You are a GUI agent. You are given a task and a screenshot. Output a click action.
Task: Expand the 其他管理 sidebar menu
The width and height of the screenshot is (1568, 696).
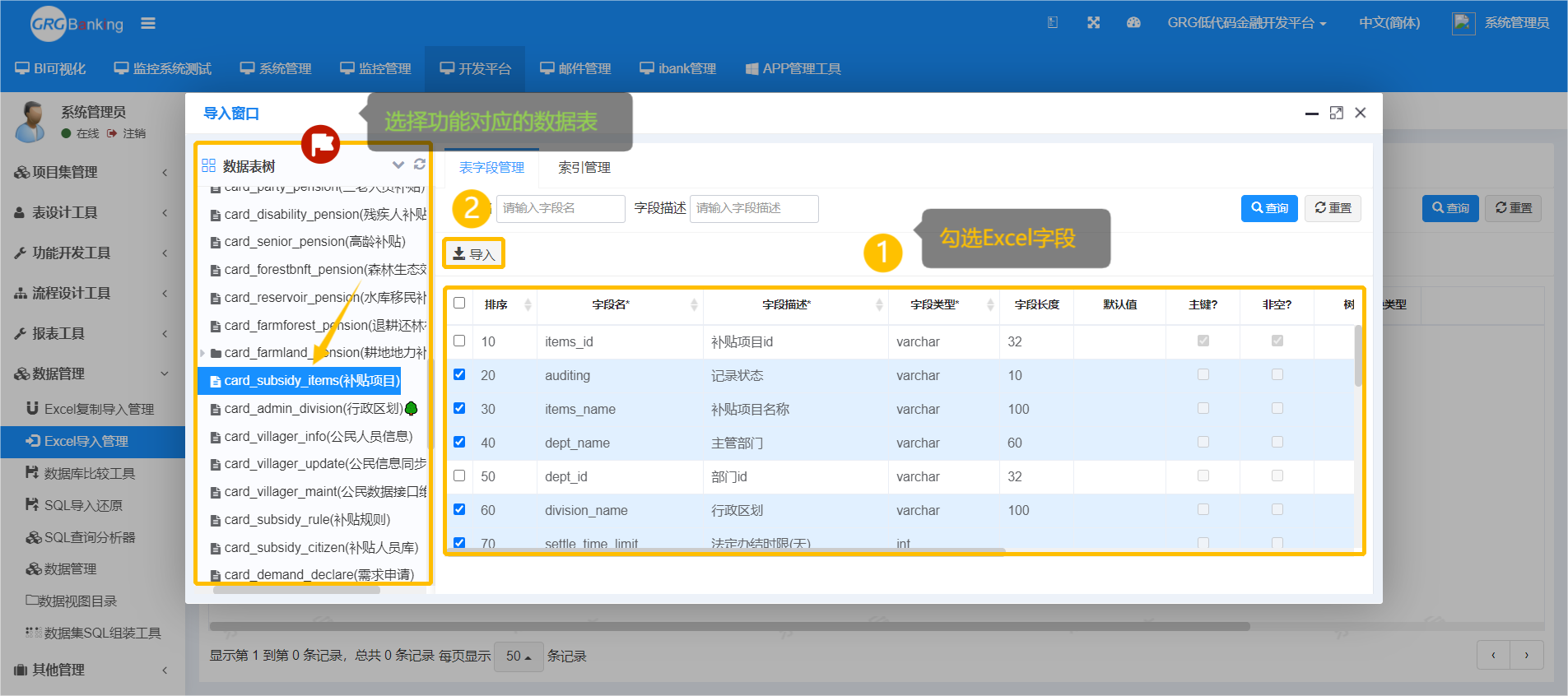pos(92,670)
